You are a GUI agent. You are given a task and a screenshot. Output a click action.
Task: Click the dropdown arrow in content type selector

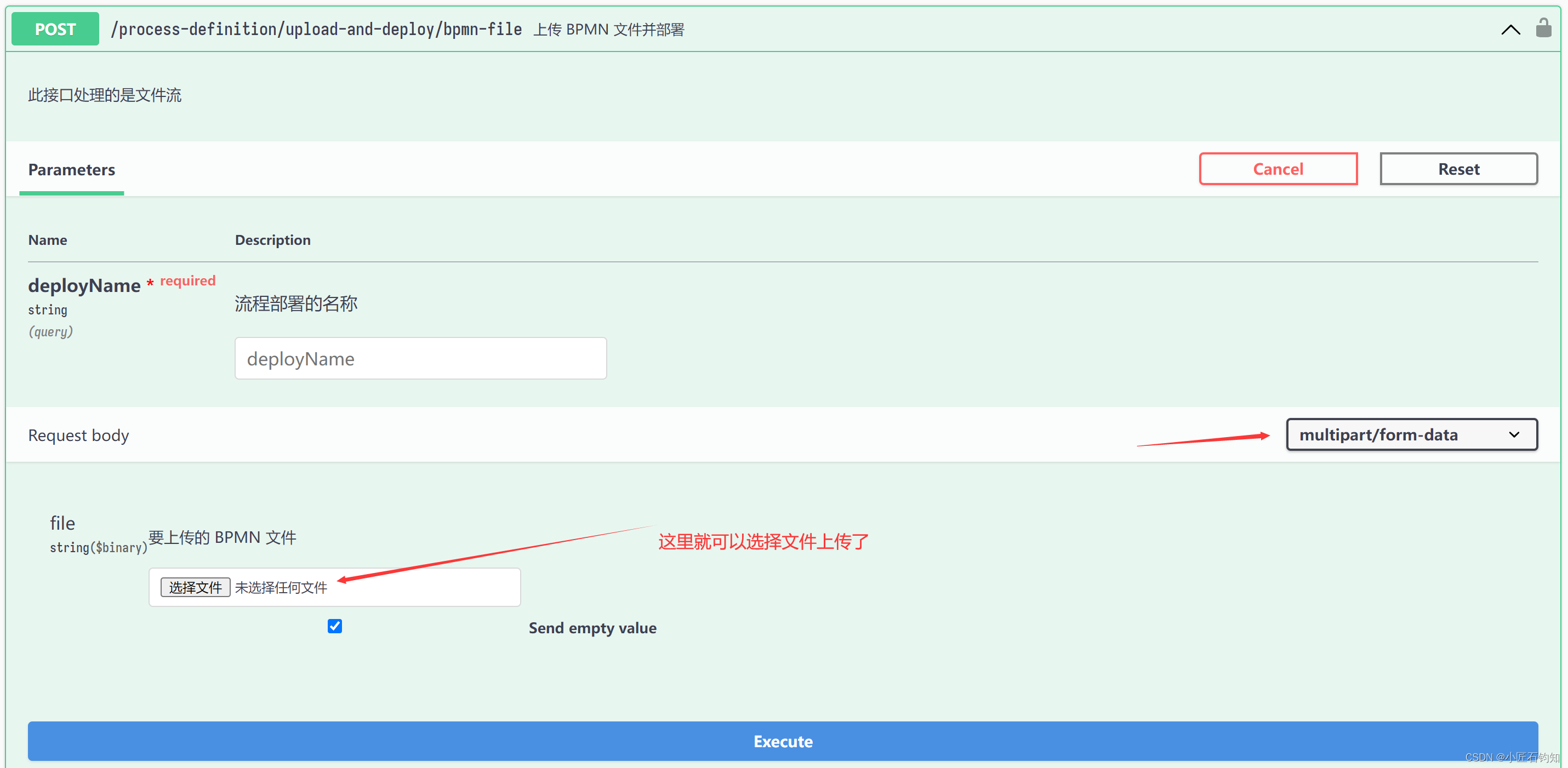click(x=1514, y=434)
